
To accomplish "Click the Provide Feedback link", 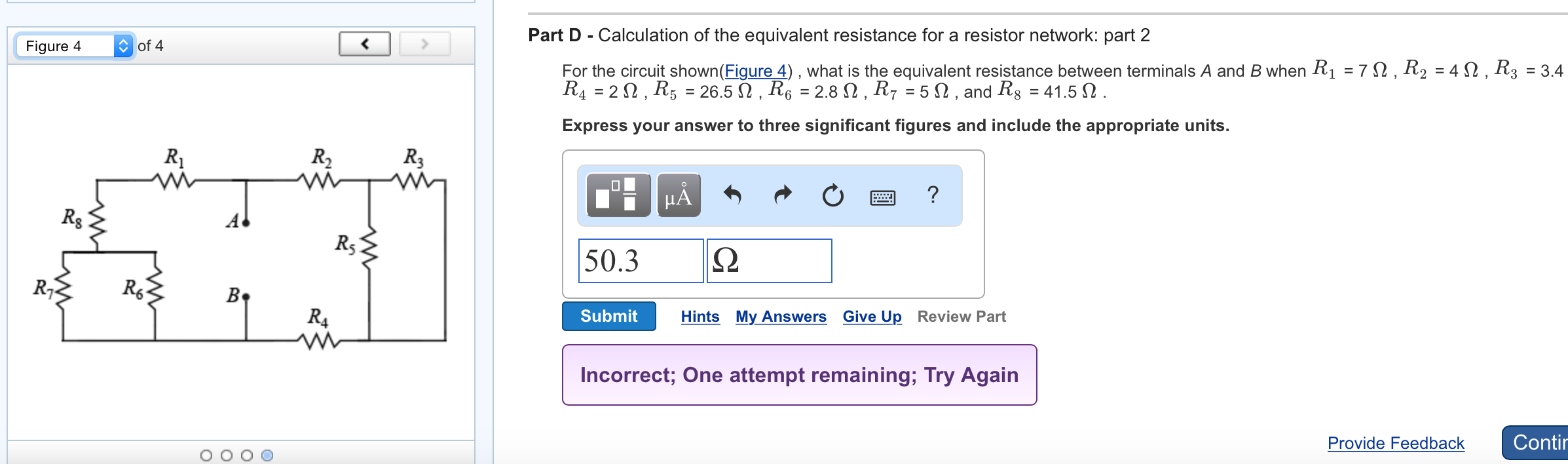I will (1395, 443).
